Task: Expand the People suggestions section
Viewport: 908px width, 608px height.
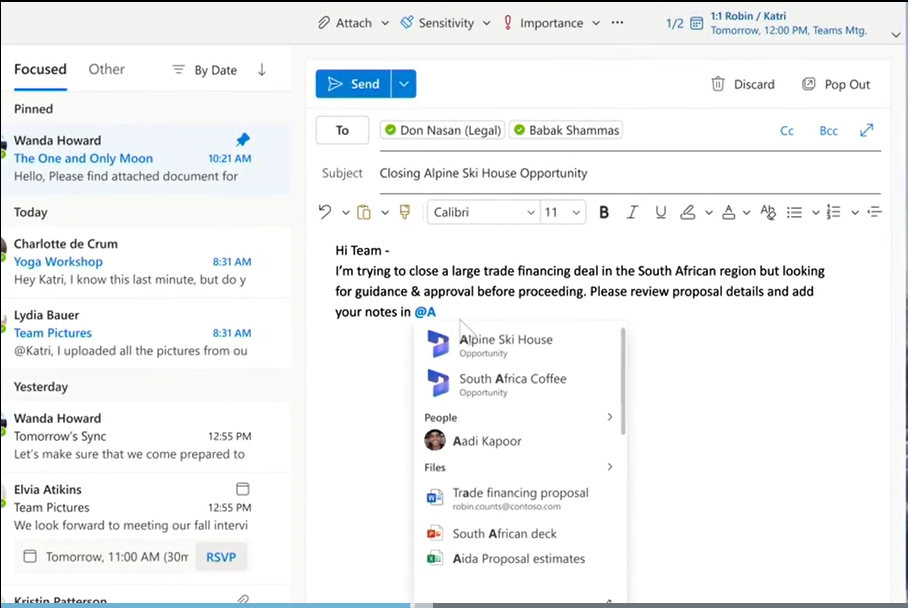Action: pos(610,417)
